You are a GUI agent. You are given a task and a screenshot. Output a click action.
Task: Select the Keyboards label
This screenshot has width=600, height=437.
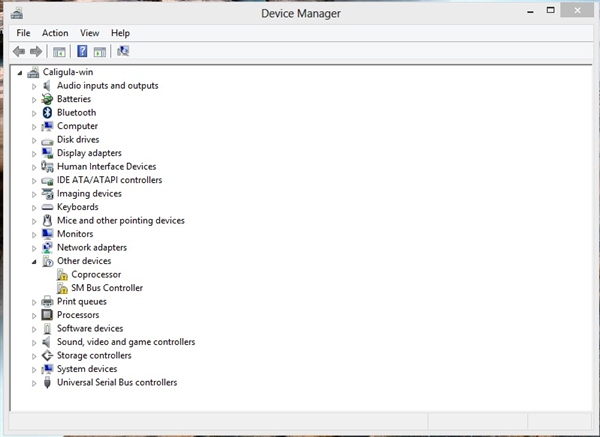[x=78, y=207]
